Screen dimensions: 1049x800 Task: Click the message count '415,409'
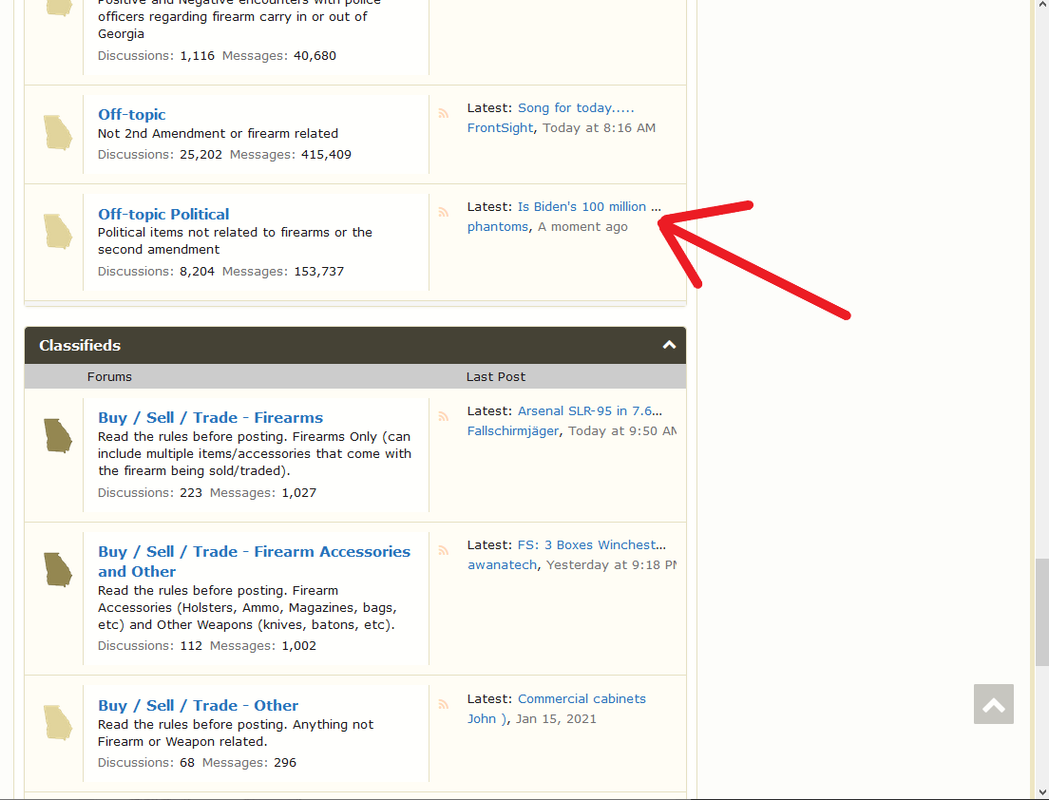pos(326,155)
